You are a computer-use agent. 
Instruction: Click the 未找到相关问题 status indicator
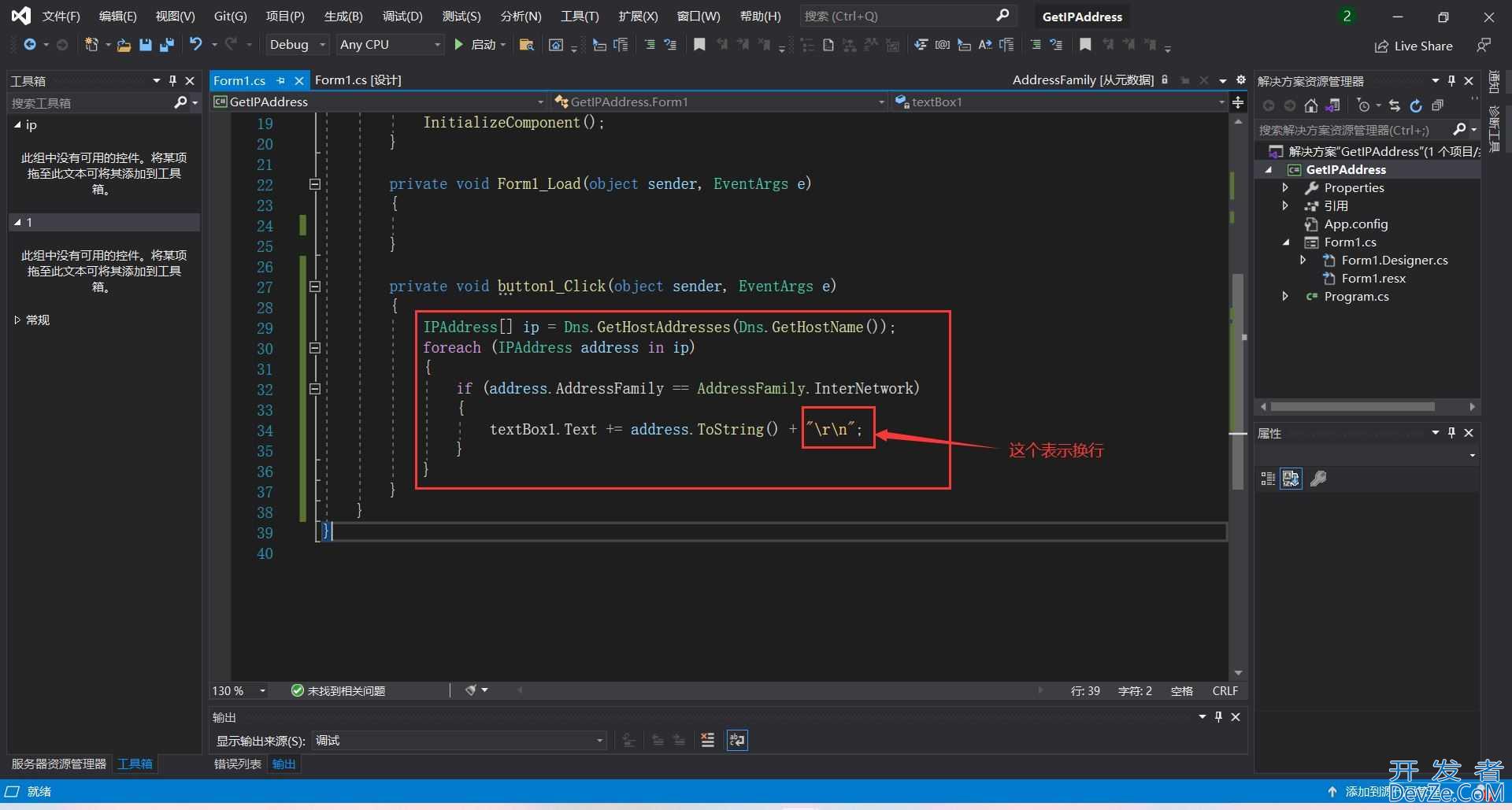coord(339,690)
